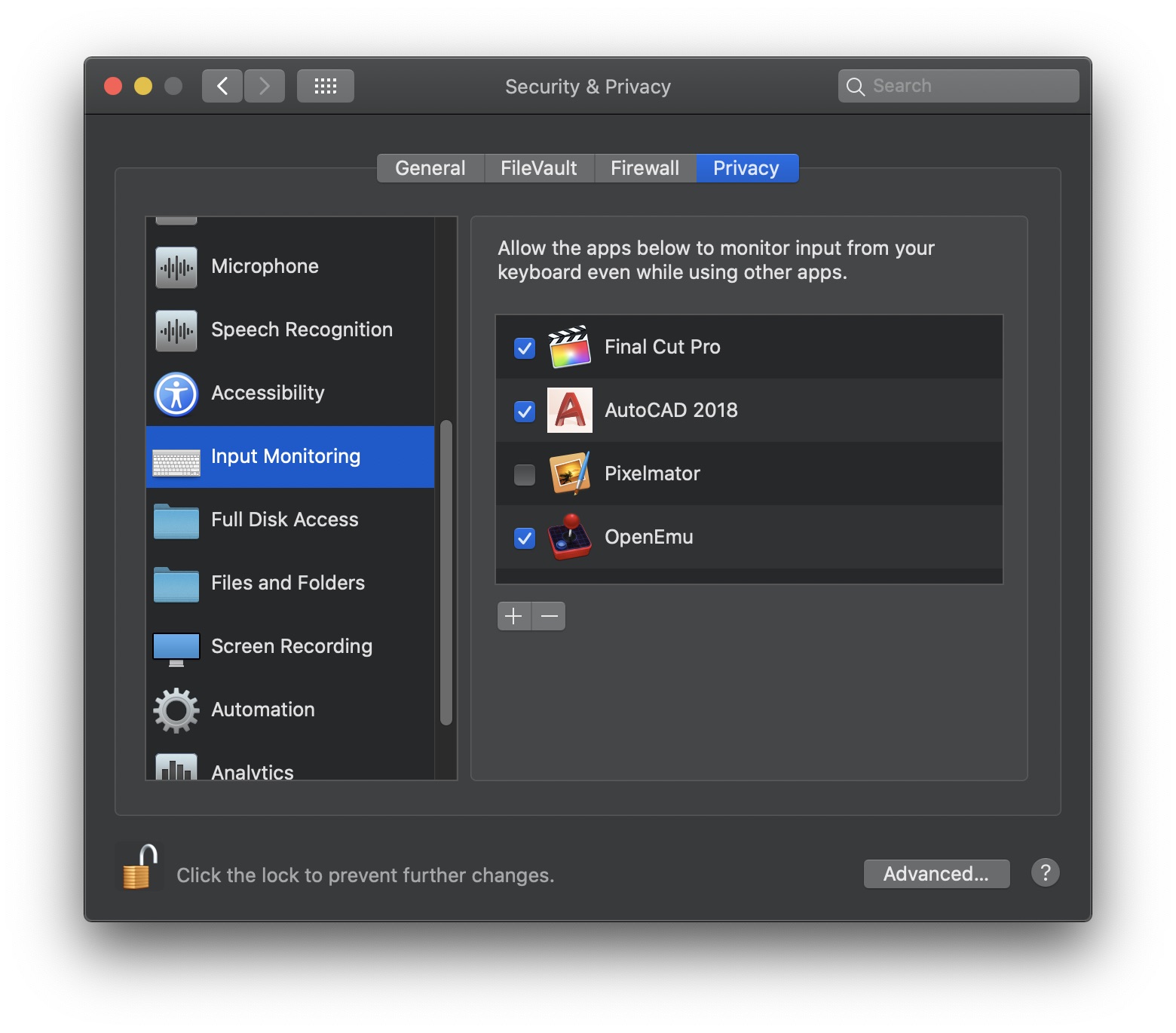Uncheck the AutoCAD 2018 checkbox
Image resolution: width=1176 pixels, height=1033 pixels.
coord(525,412)
